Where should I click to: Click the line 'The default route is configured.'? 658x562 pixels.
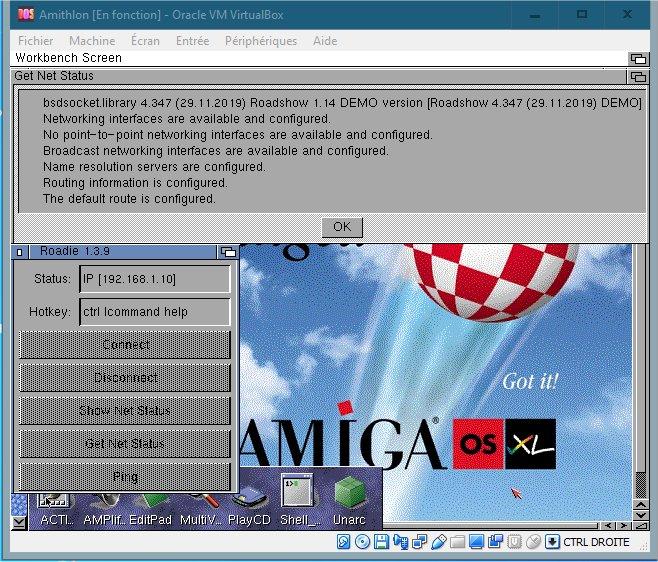coord(129,199)
